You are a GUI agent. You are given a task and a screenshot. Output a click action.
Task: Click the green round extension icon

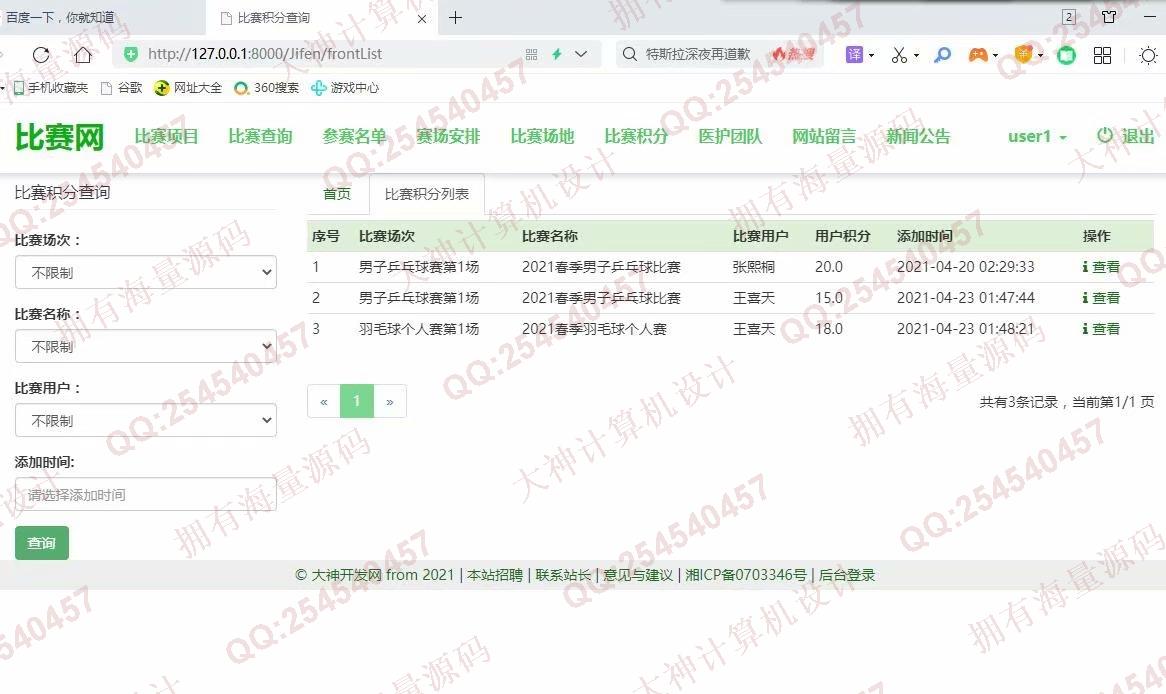click(1066, 54)
